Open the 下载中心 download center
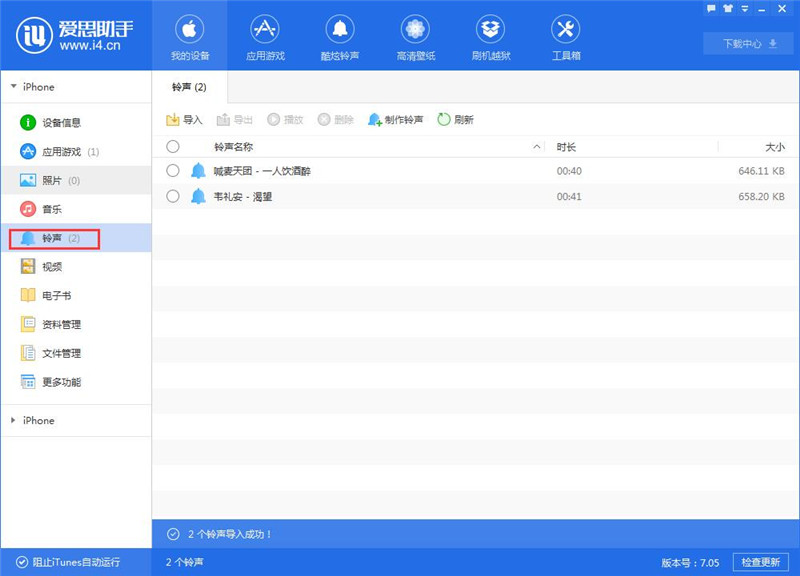800x576 pixels. [x=746, y=43]
